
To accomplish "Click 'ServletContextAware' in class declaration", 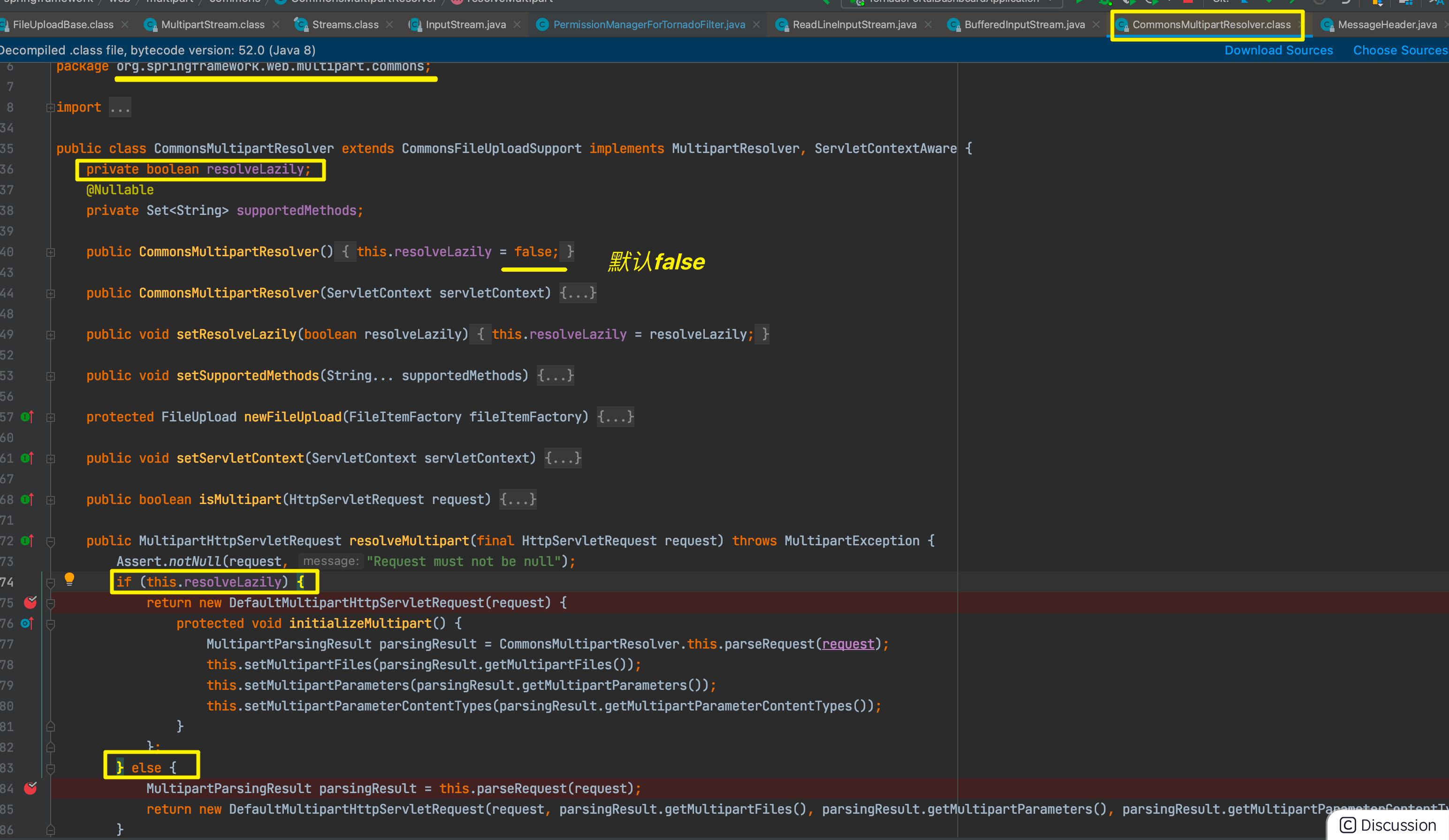I will click(x=885, y=148).
